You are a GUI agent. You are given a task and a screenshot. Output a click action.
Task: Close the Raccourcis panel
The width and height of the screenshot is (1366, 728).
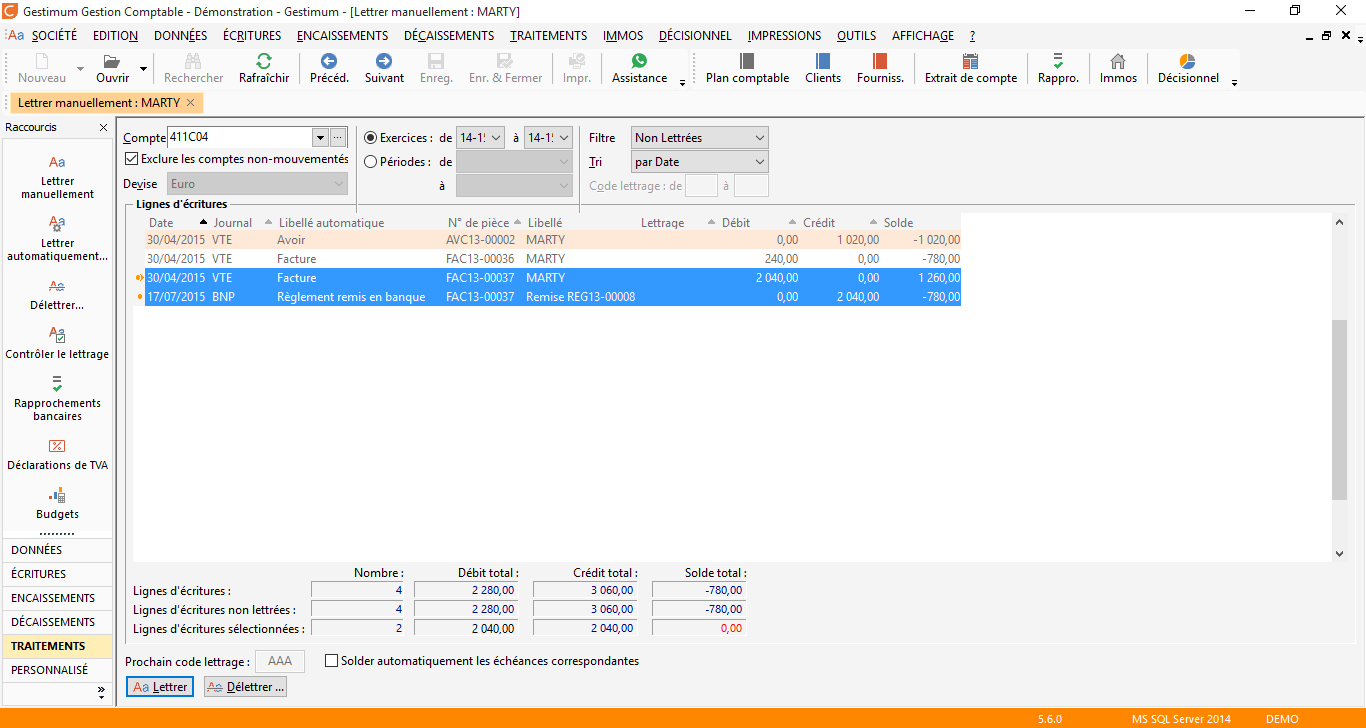pos(103,128)
